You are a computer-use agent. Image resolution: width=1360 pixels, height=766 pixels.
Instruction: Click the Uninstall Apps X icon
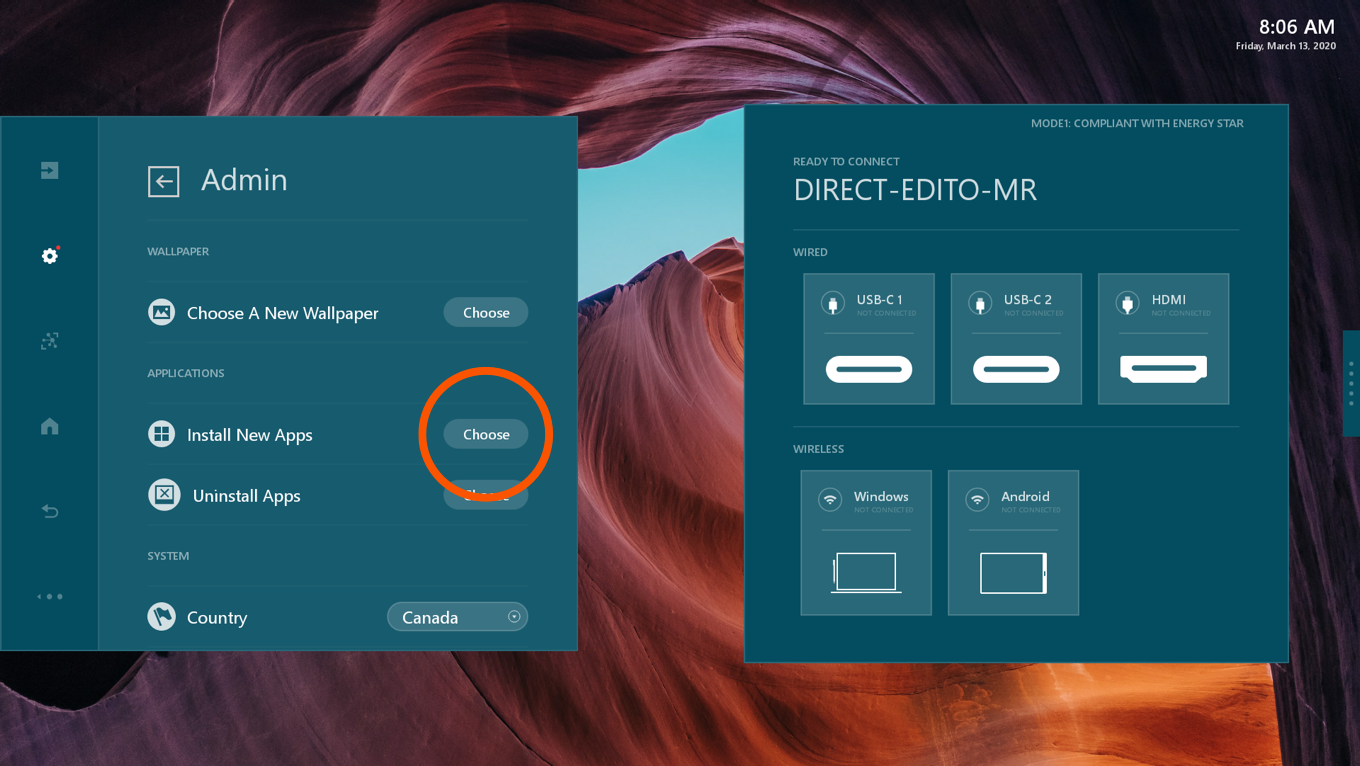(164, 495)
